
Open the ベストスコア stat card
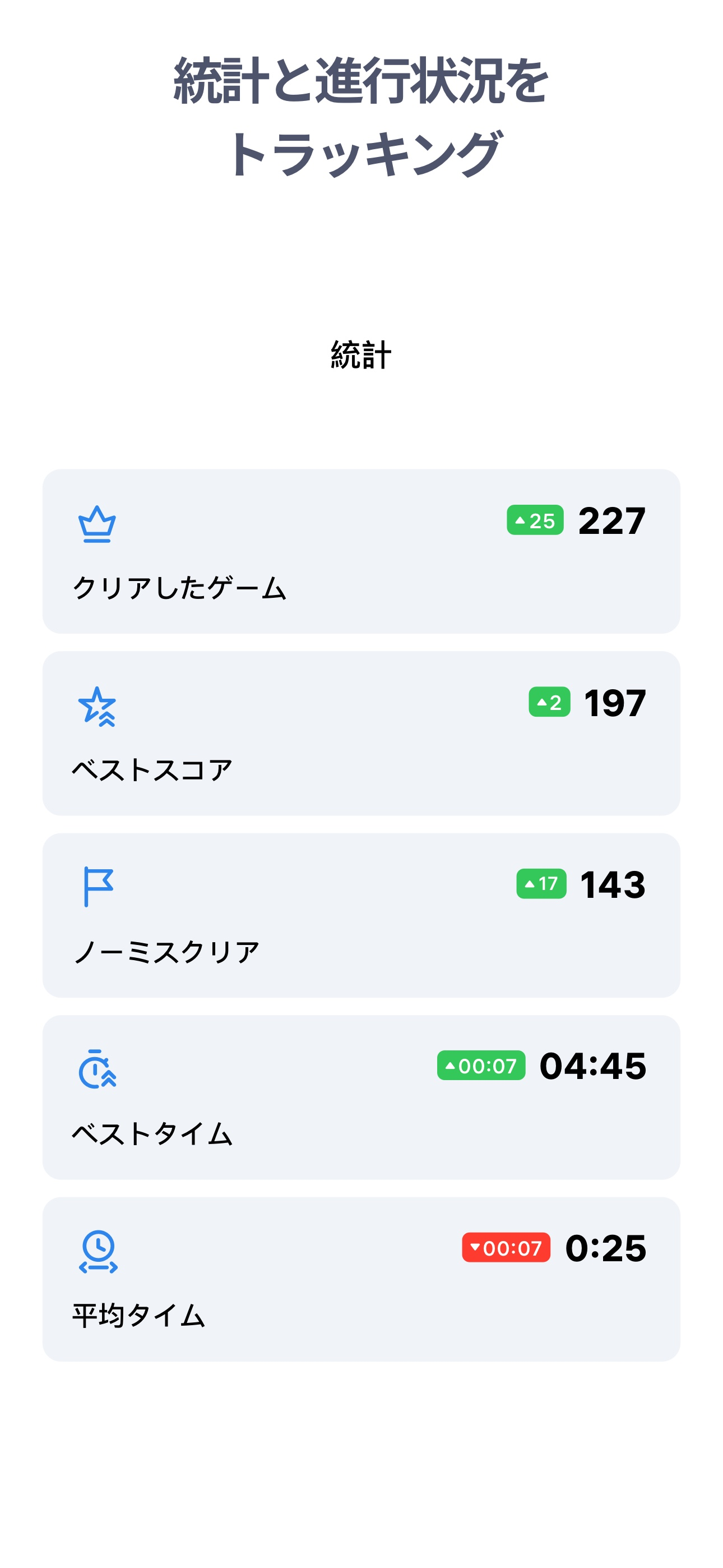pyautogui.click(x=361, y=734)
